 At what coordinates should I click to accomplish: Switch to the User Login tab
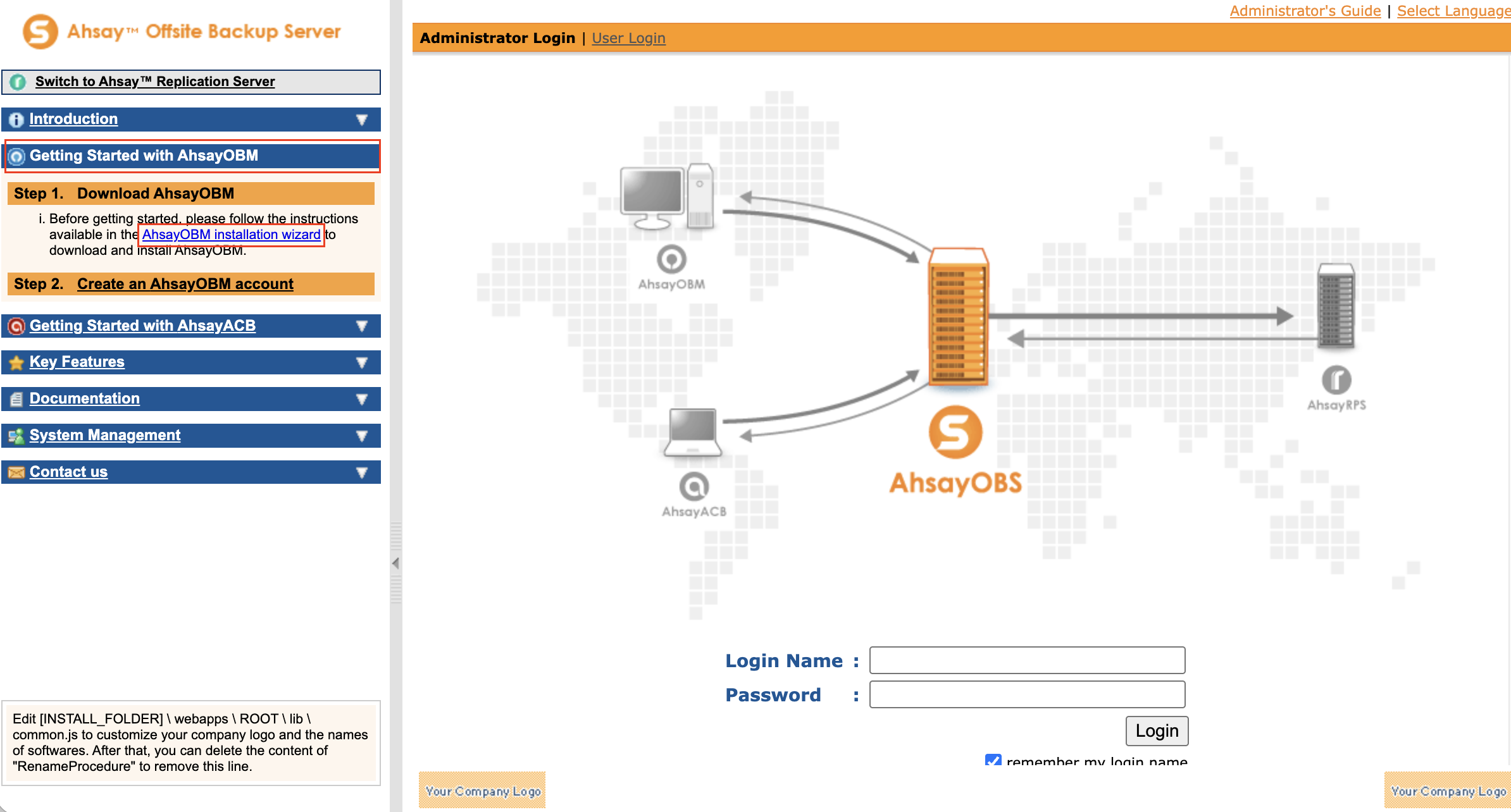click(x=628, y=39)
